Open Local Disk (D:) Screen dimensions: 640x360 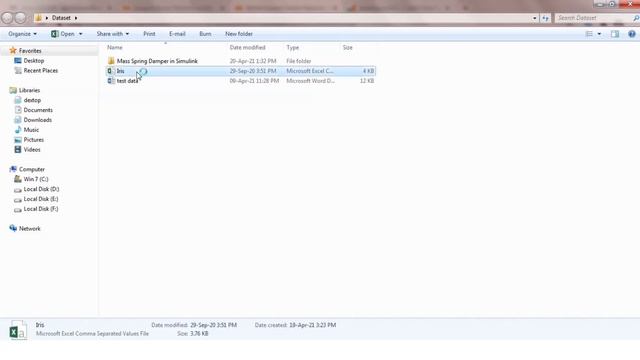pos(41,189)
